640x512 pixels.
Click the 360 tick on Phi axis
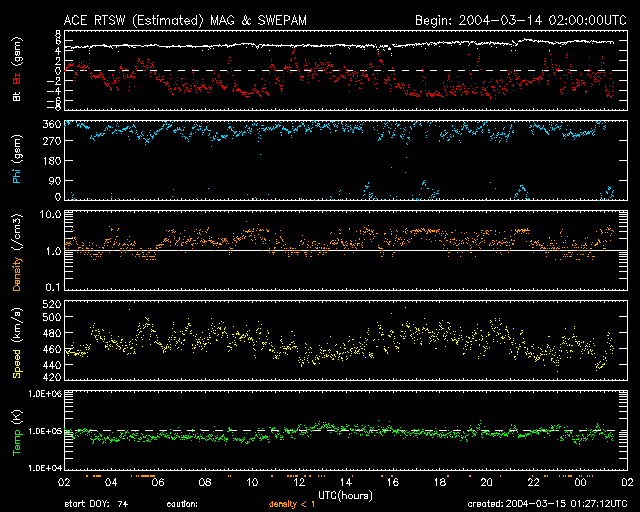51,124
